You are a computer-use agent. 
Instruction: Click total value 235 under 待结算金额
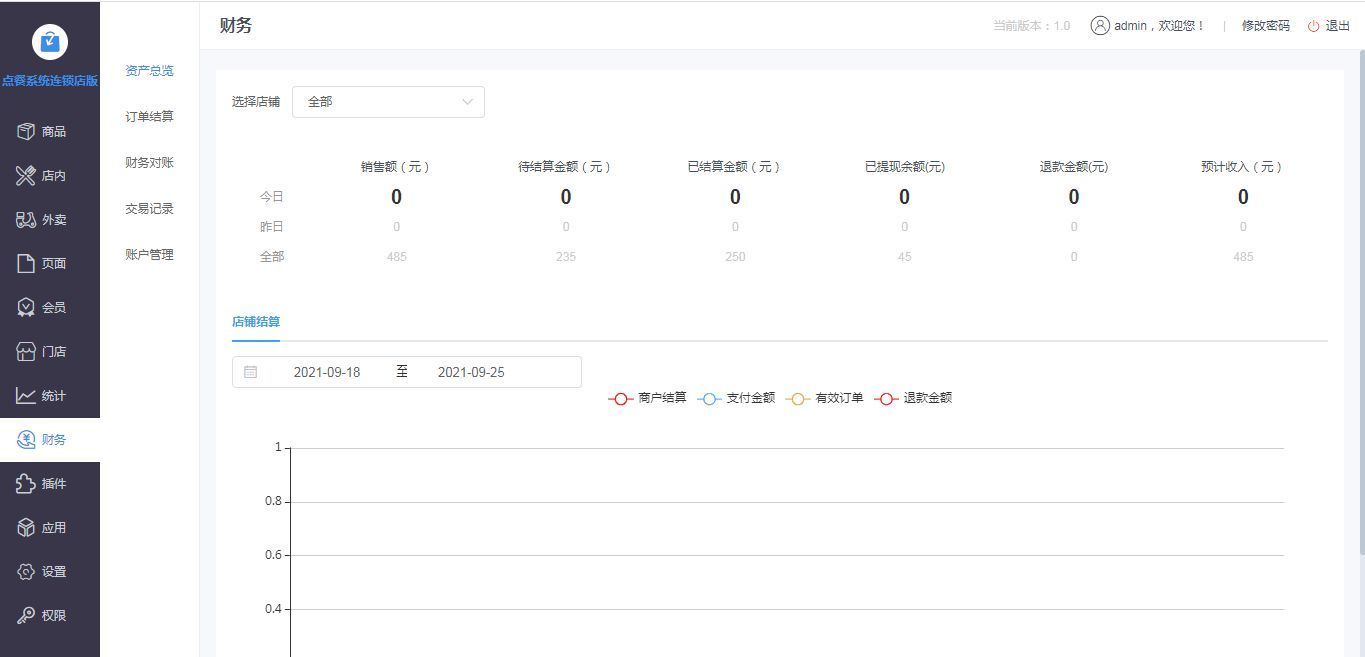click(566, 257)
